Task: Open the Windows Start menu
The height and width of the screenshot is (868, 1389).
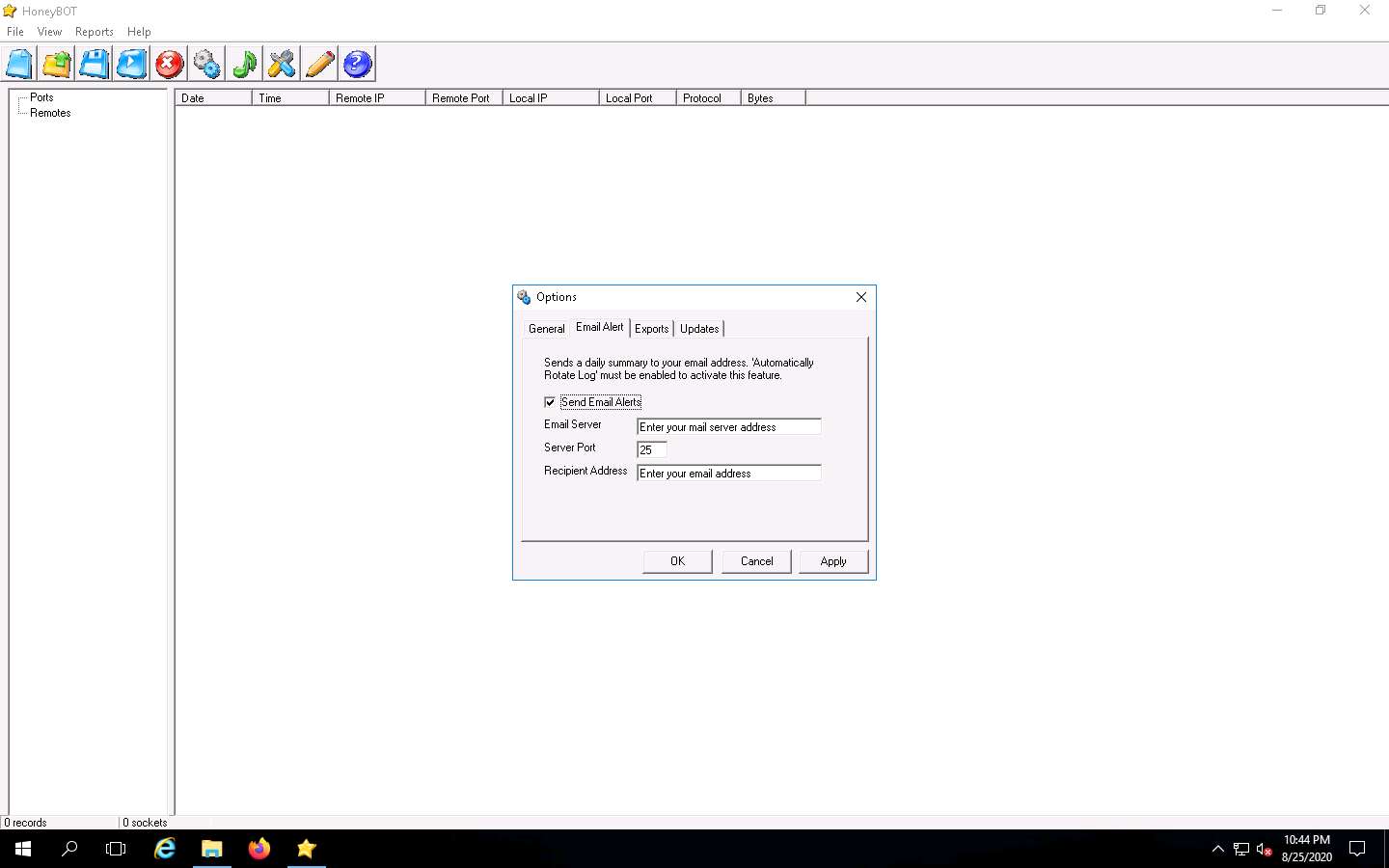Action: pos(23,849)
